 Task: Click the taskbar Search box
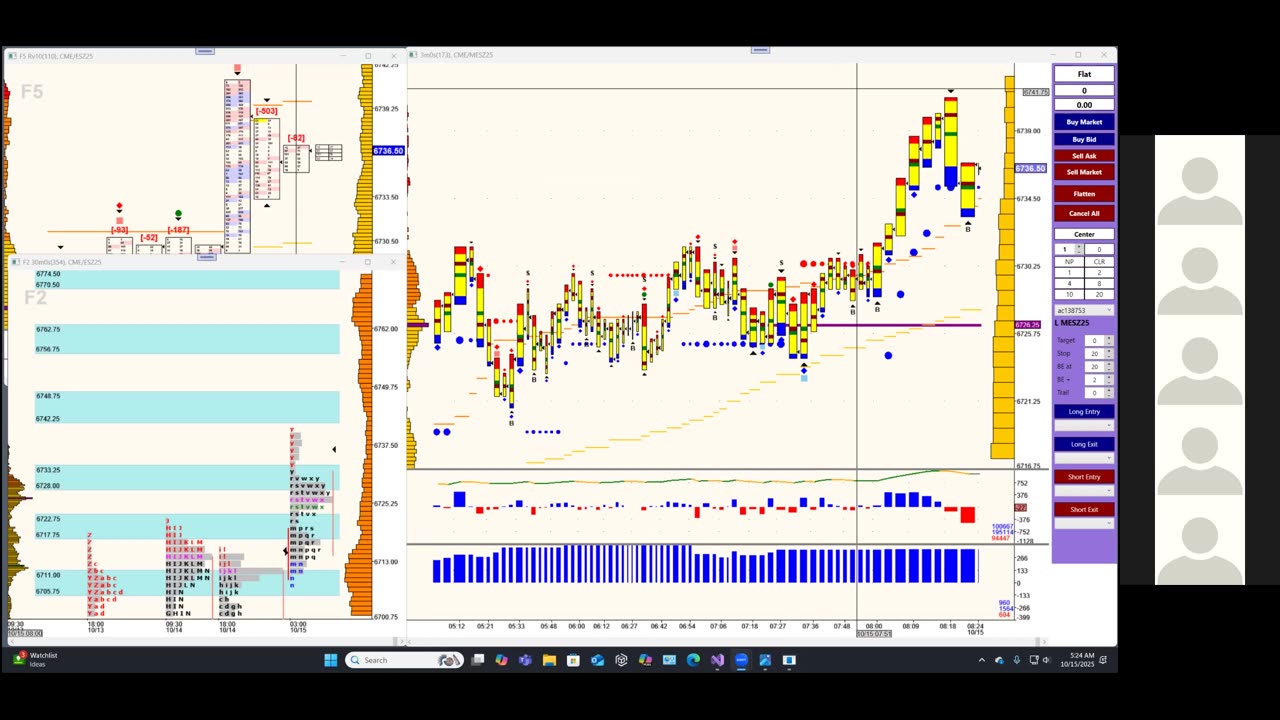point(404,660)
